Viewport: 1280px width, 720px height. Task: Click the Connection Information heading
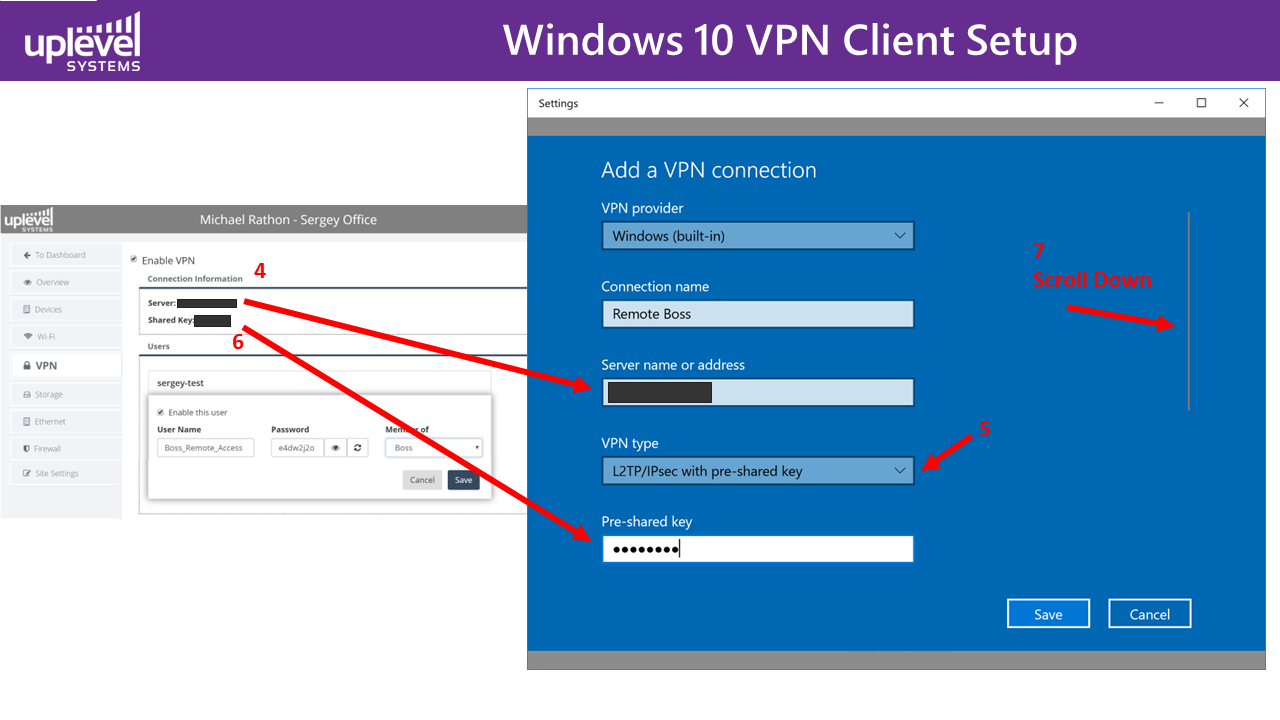[x=195, y=279]
